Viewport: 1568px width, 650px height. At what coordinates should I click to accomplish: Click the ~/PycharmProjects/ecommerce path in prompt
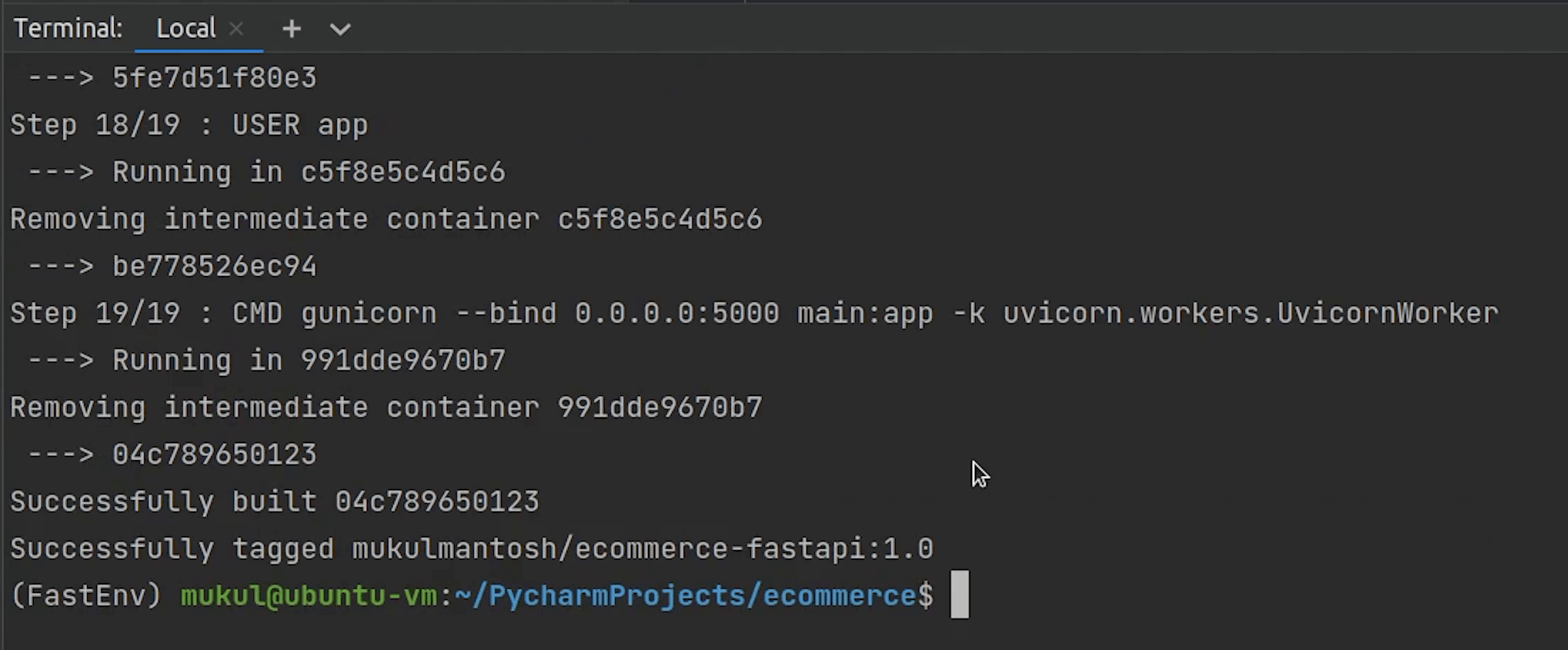(x=685, y=595)
